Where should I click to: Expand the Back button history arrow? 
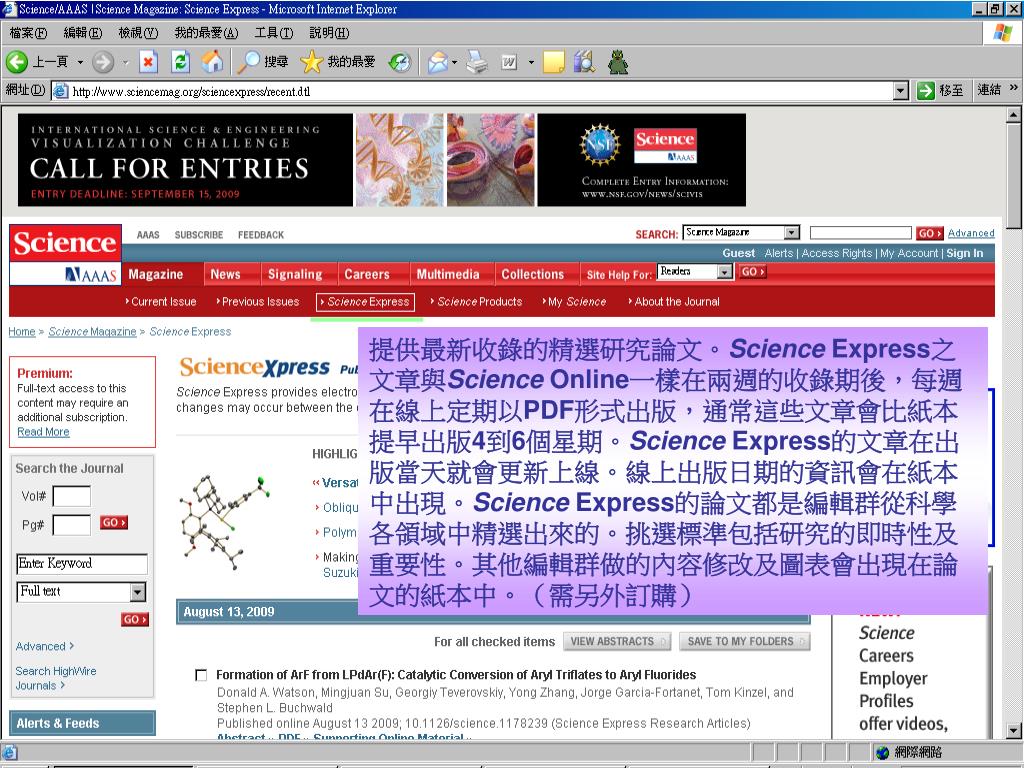coord(80,63)
